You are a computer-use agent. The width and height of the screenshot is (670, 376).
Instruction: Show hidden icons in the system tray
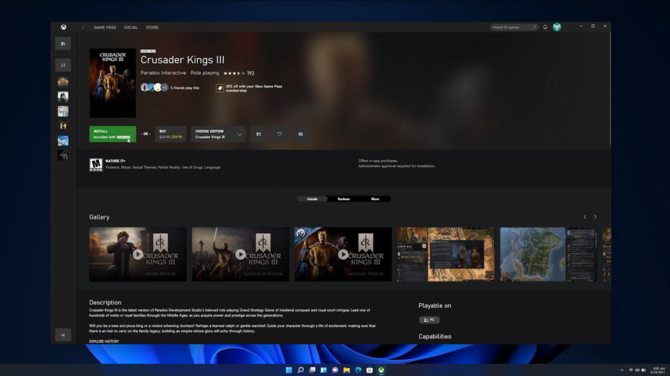point(622,370)
